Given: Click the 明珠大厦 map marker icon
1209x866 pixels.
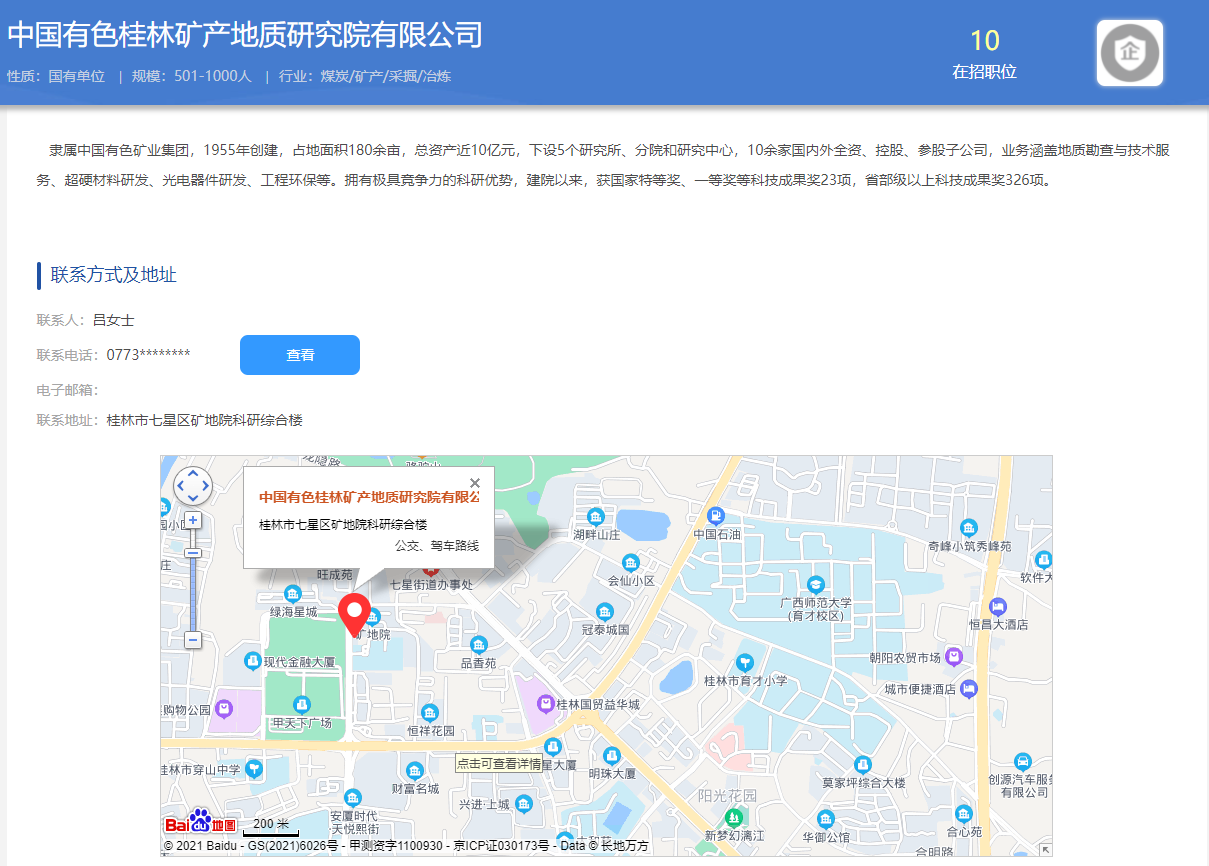Looking at the screenshot, I should (x=612, y=755).
